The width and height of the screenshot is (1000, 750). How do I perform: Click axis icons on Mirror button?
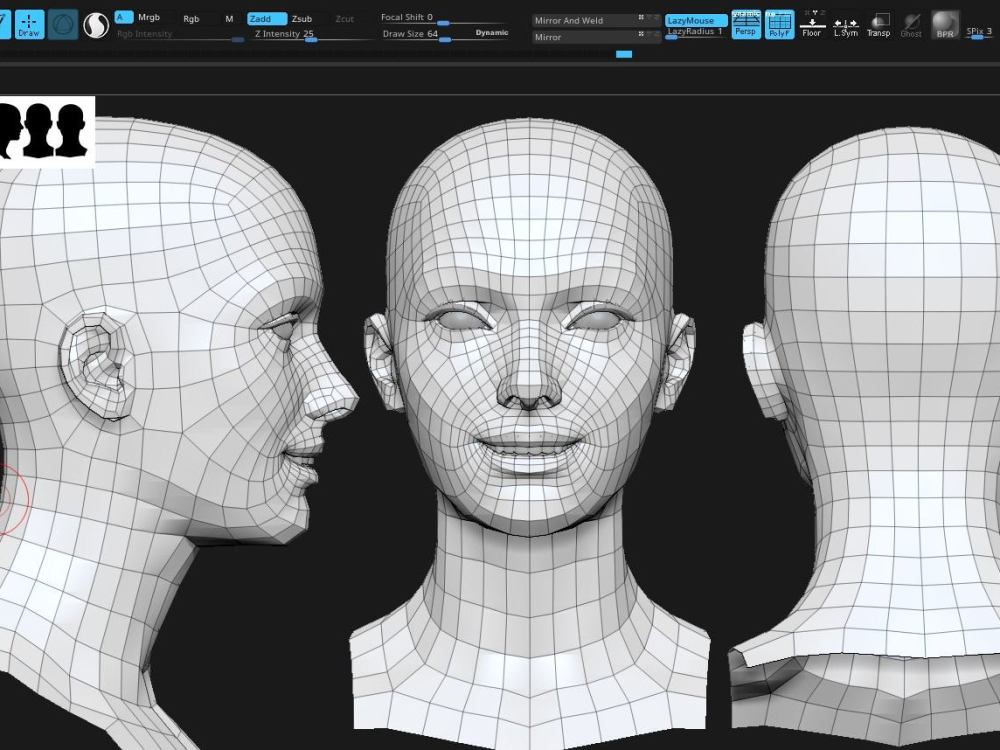(x=649, y=36)
